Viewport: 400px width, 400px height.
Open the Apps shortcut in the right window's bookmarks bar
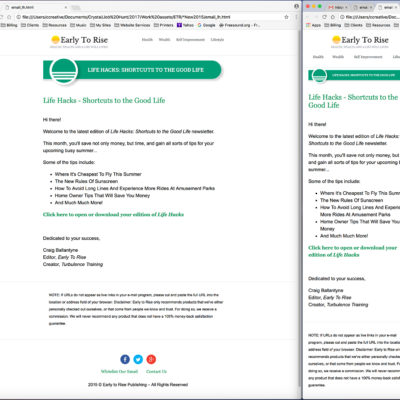[313, 25]
